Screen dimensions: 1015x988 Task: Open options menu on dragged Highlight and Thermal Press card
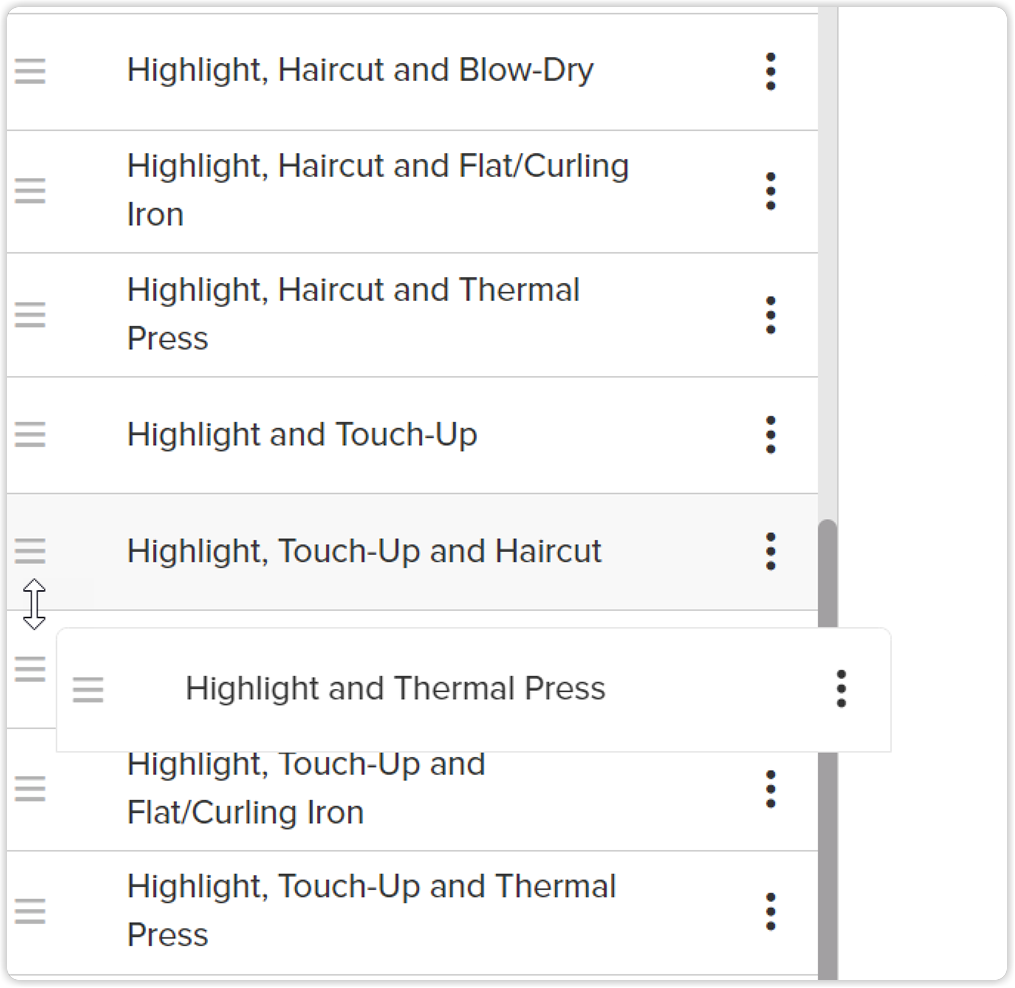pyautogui.click(x=841, y=689)
